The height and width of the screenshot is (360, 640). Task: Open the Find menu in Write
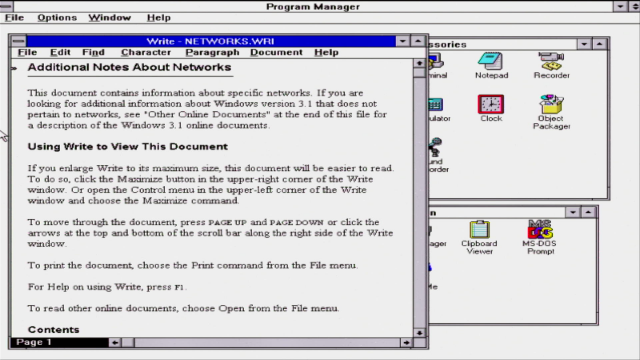click(93, 52)
